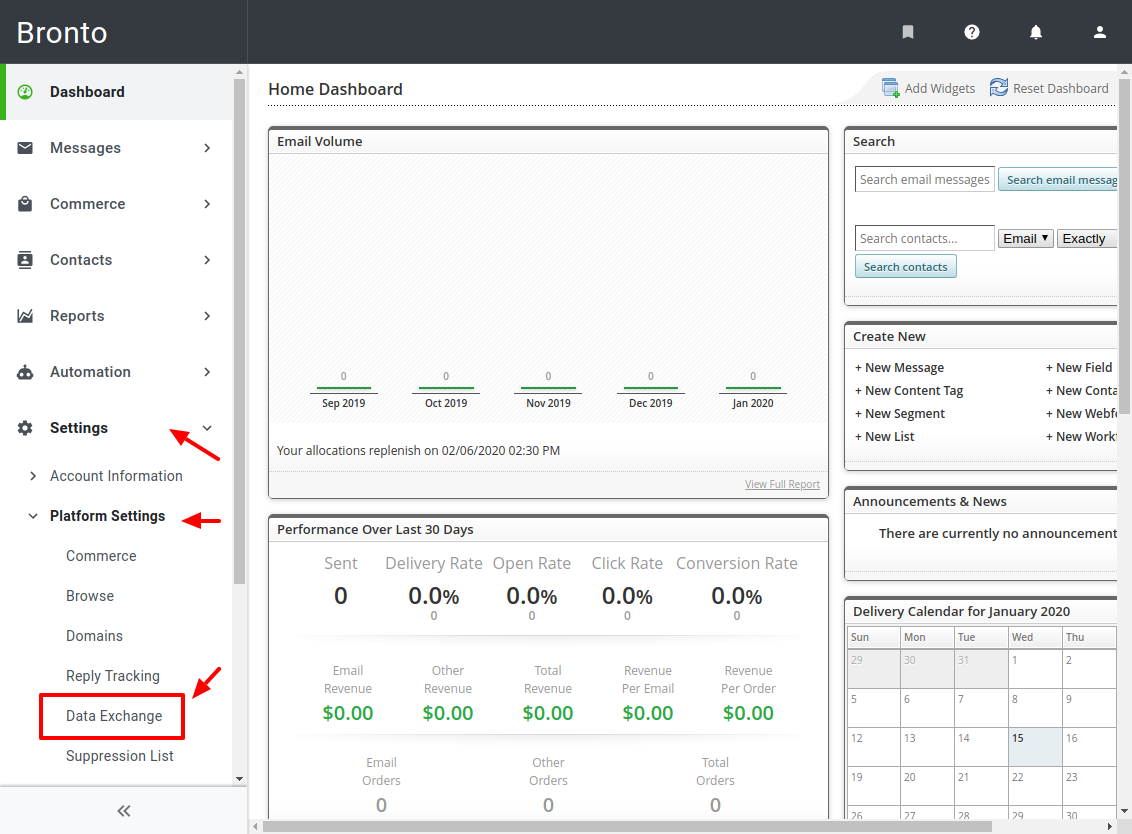Viewport: 1132px width, 834px height.
Task: Collapse Platform Settings submenu arrow
Action: point(32,516)
